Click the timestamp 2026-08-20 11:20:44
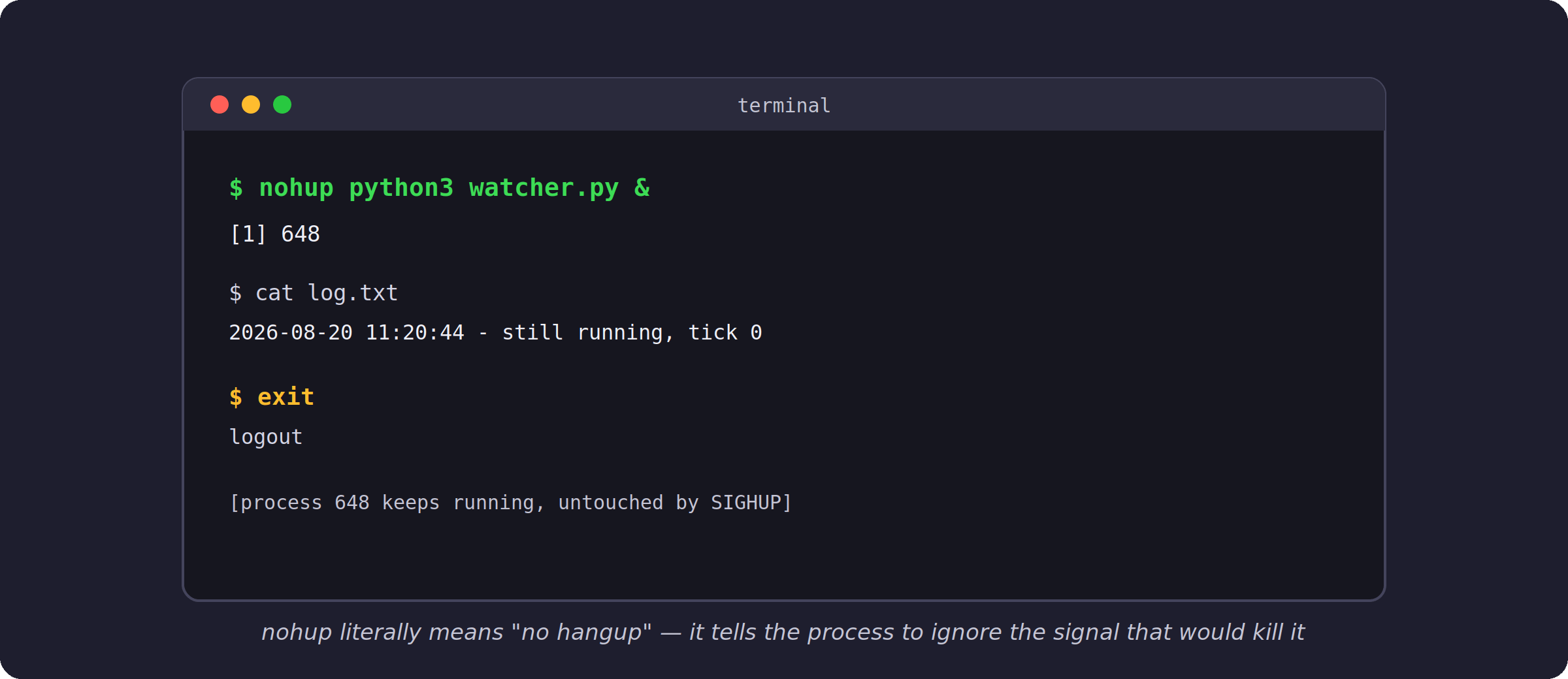The height and width of the screenshot is (679, 1568). pos(346,332)
